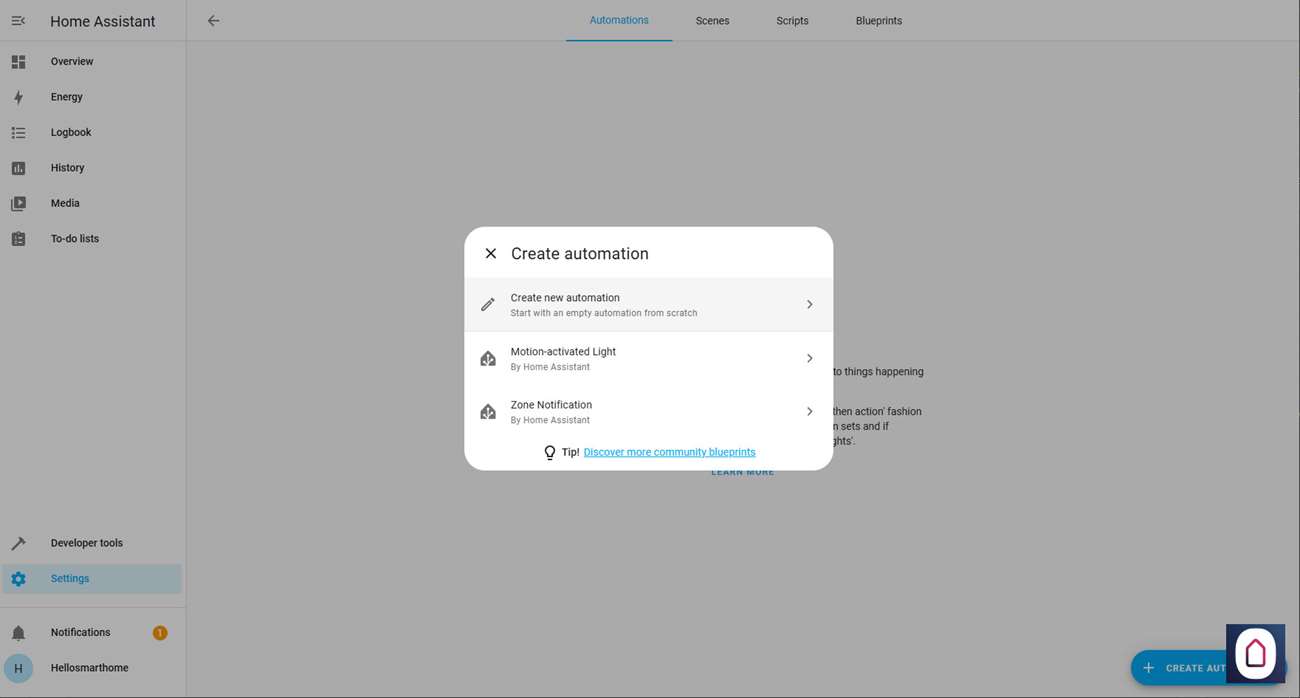Switch to the Blueprints tab
Image resolution: width=1300 pixels, height=698 pixels.
879,20
